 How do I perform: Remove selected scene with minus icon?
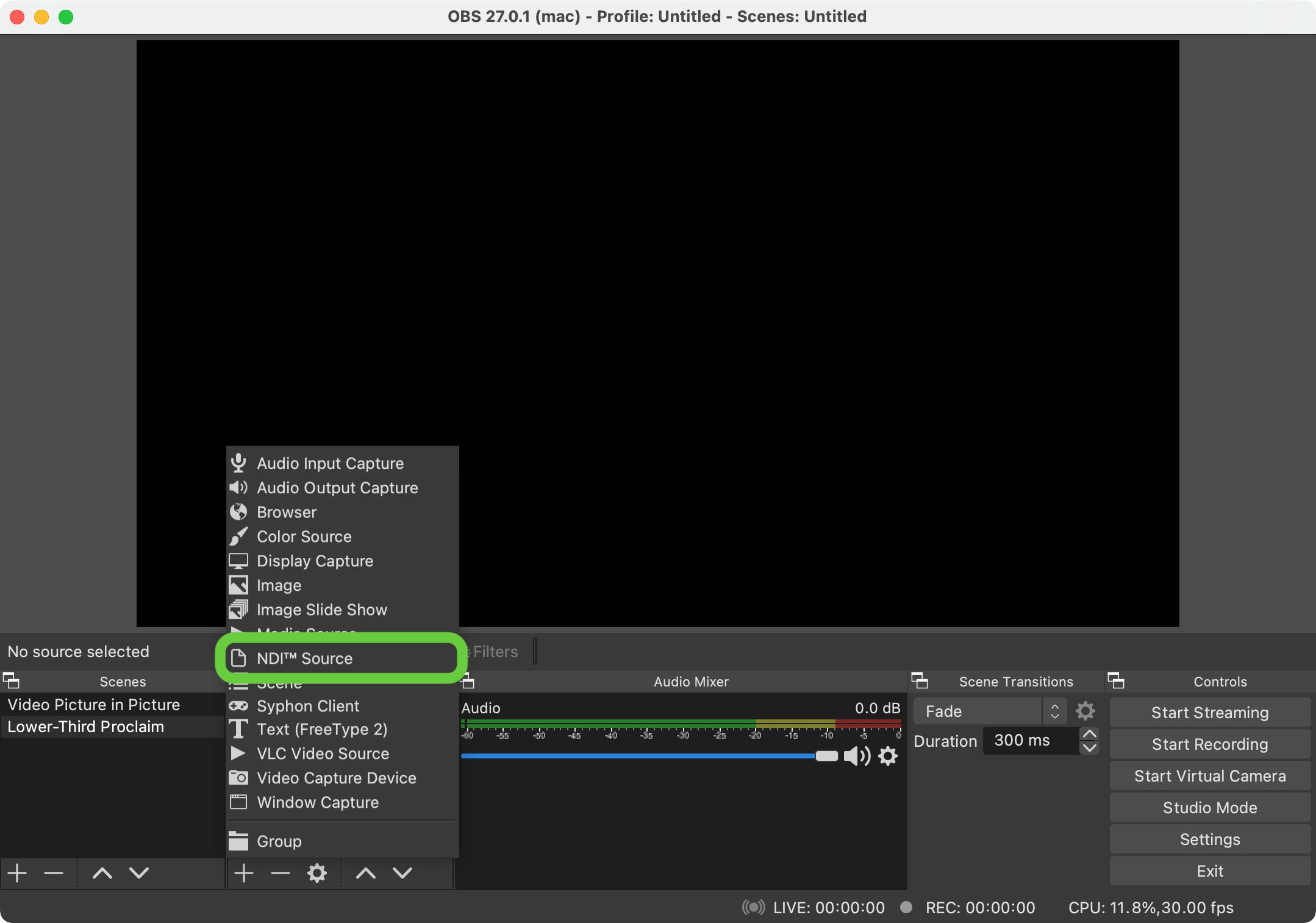[x=54, y=873]
